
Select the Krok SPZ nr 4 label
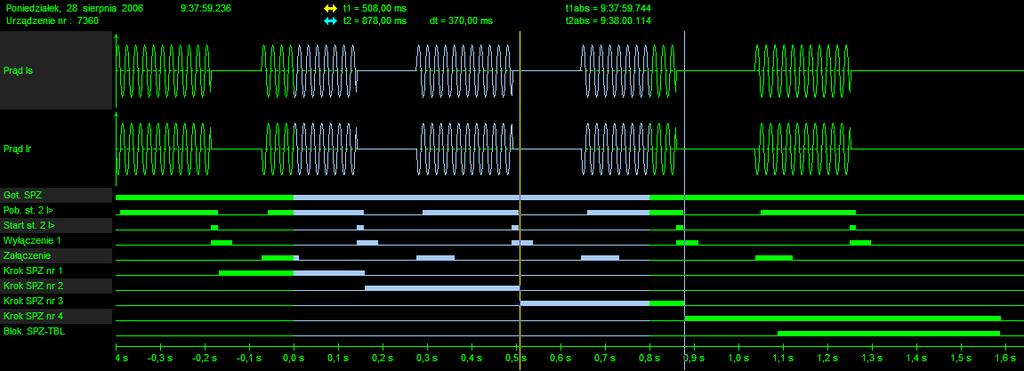click(x=33, y=316)
